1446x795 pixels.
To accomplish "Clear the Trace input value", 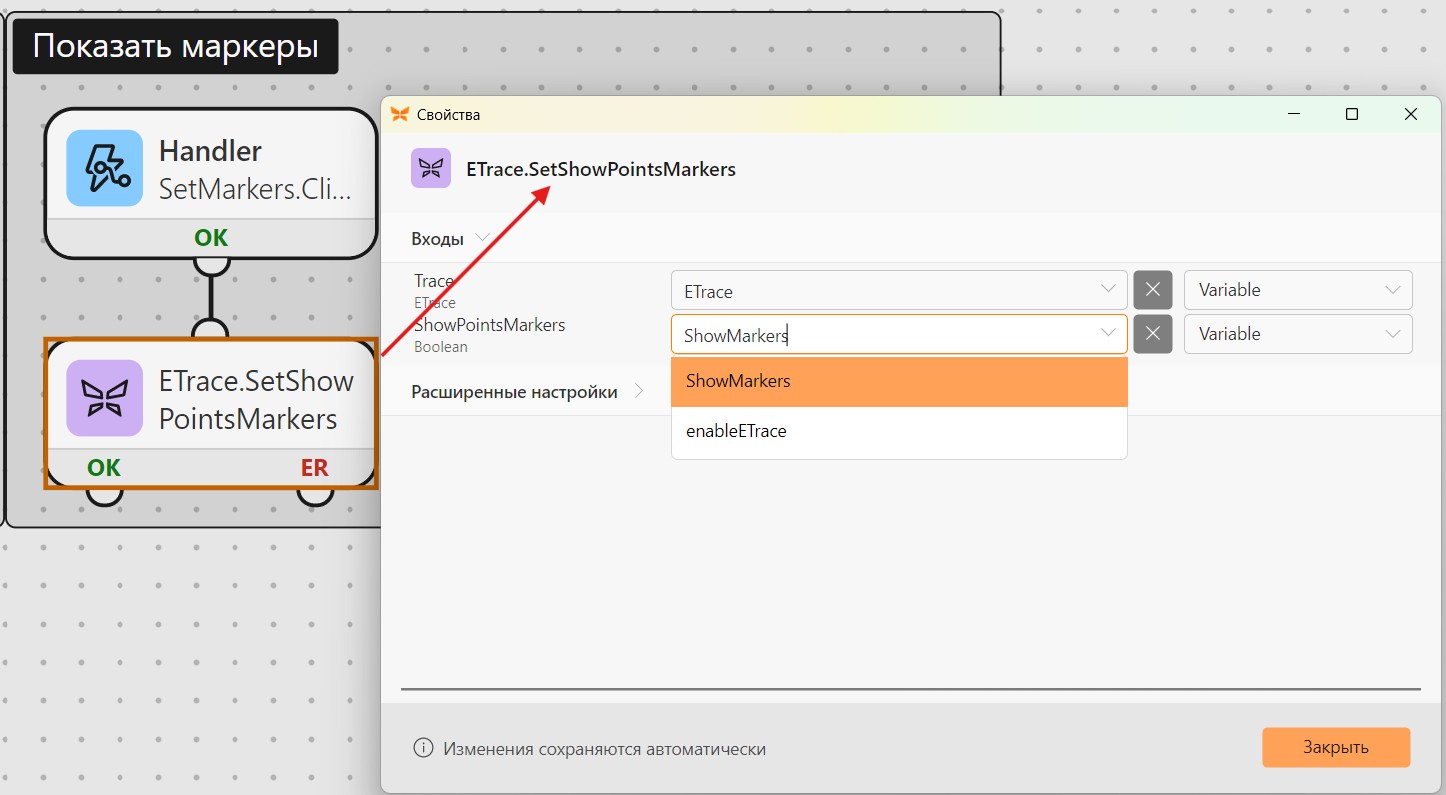I will tap(1152, 290).
